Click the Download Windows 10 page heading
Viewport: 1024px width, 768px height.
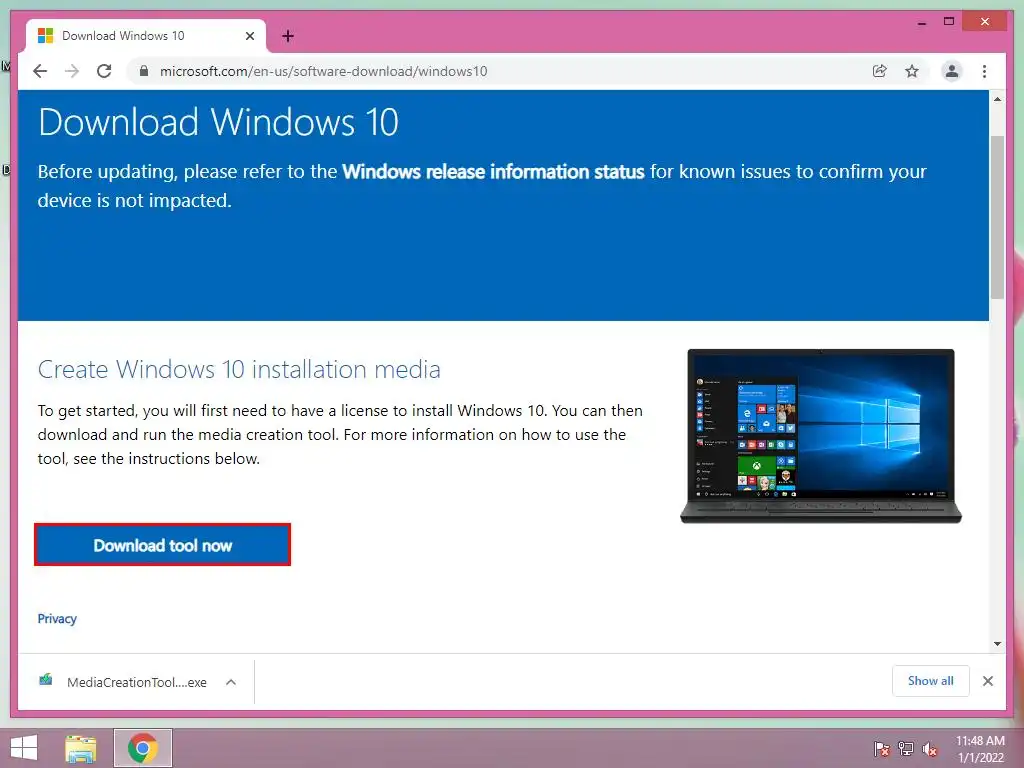tap(218, 122)
